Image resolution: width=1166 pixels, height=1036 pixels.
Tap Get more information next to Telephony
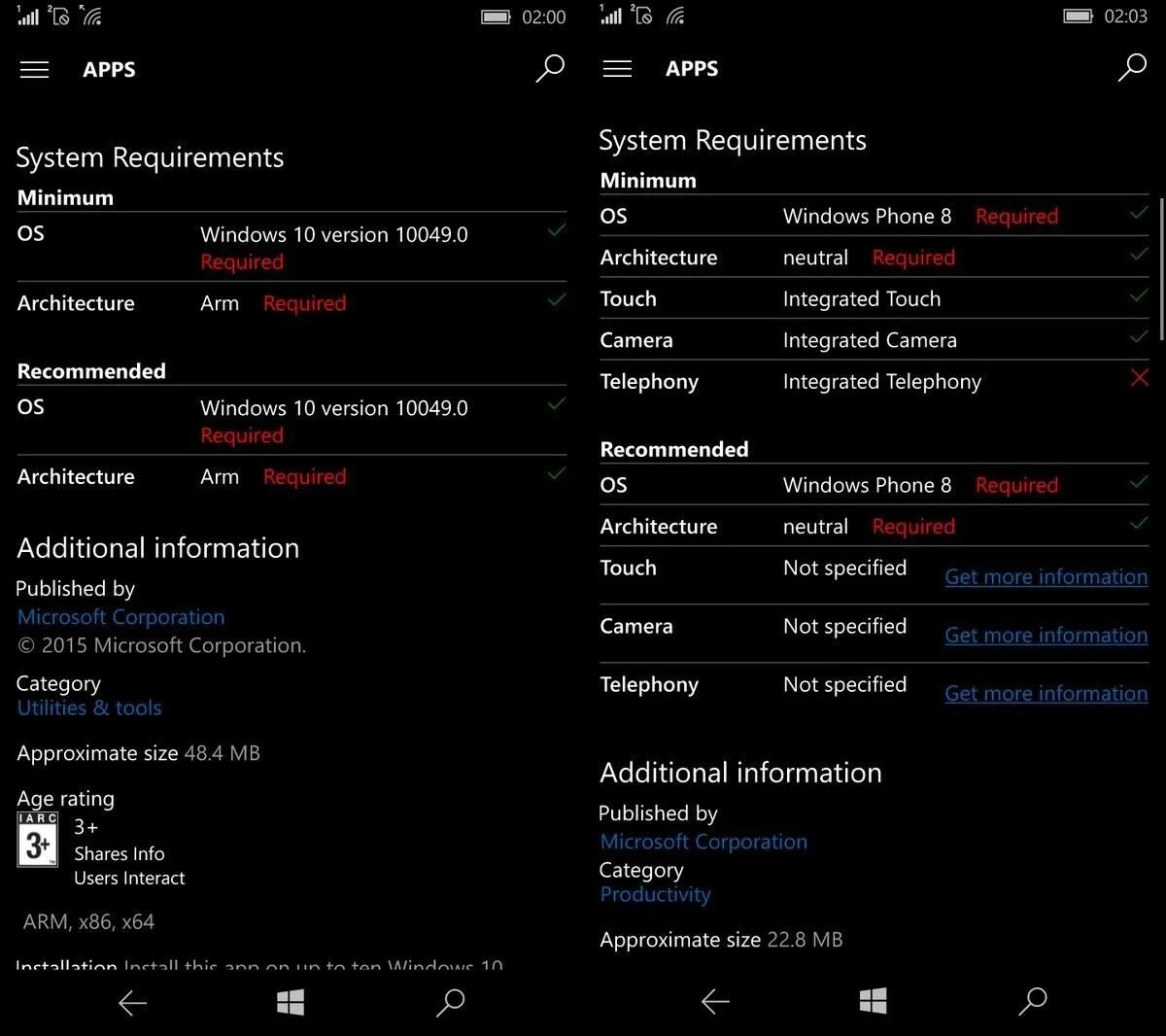[x=1046, y=693]
